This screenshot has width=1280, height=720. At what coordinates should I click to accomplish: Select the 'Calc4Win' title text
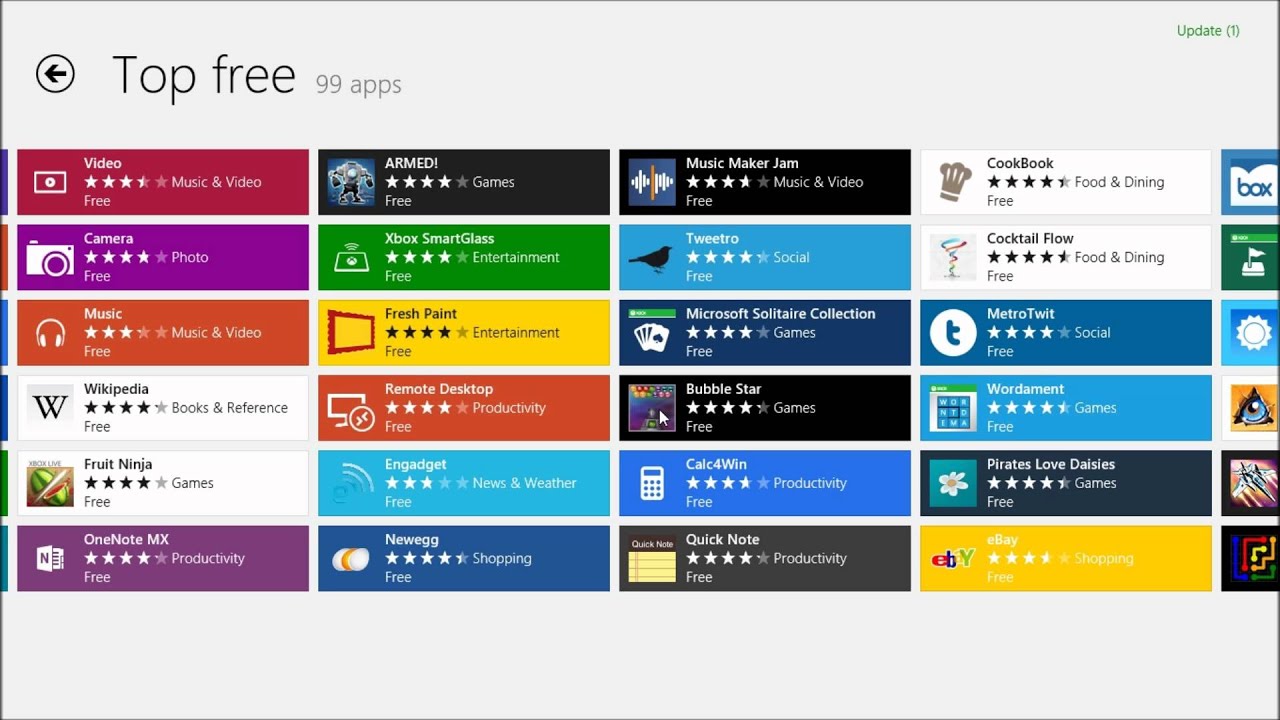(716, 464)
